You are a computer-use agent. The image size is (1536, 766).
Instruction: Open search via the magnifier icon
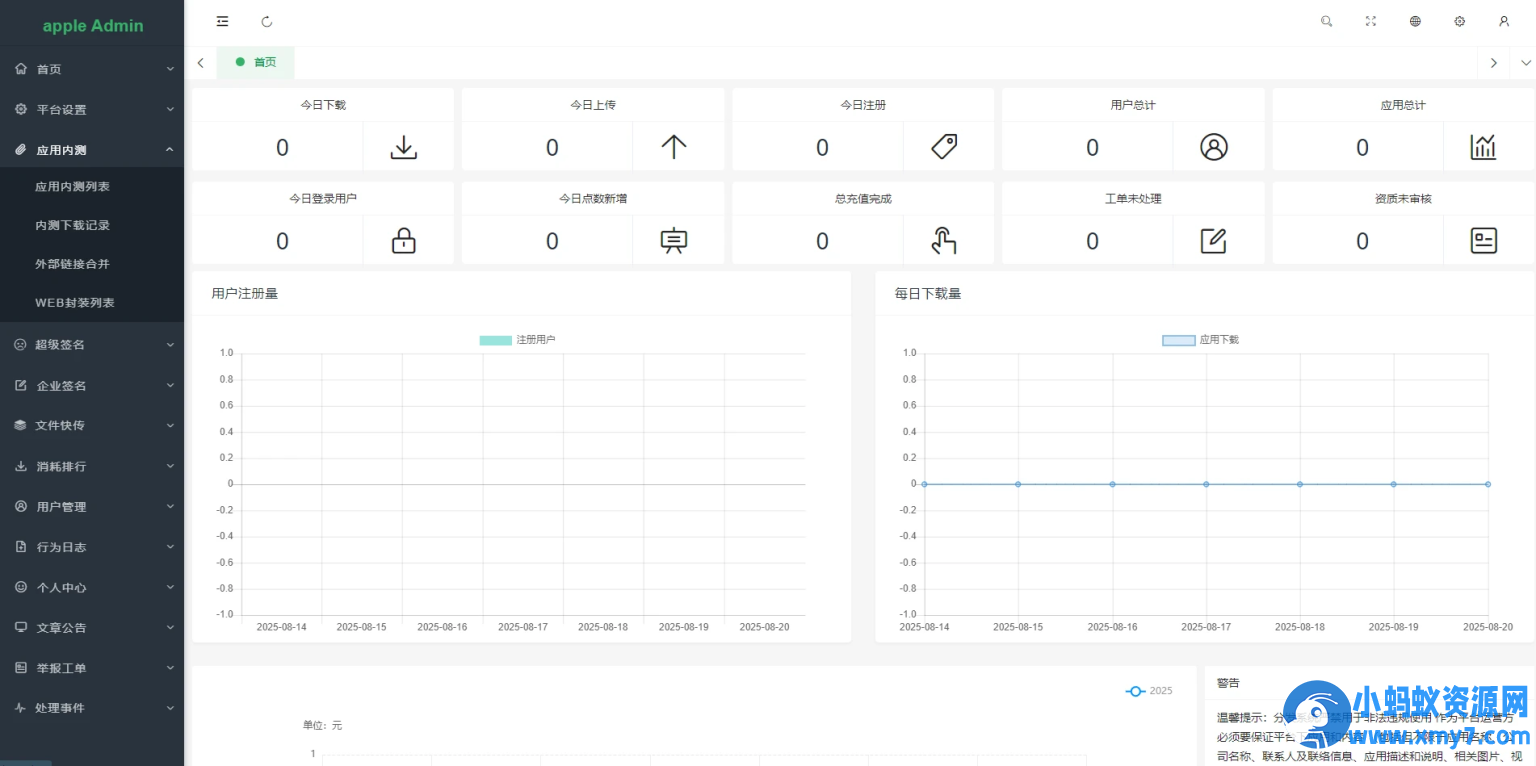1327,21
